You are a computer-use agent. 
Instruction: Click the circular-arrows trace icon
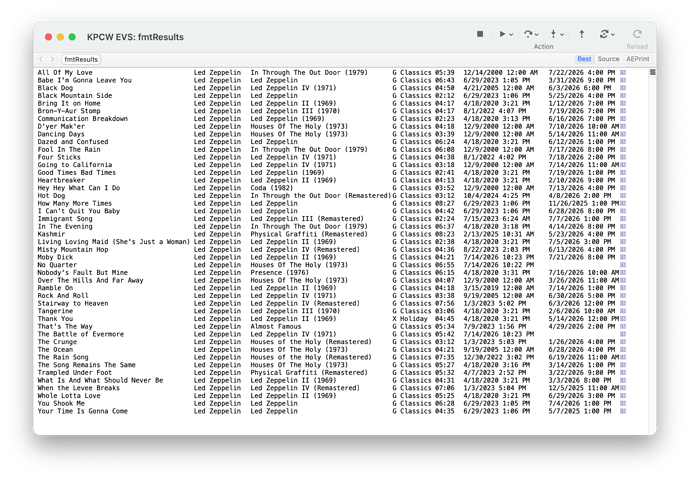click(x=604, y=34)
